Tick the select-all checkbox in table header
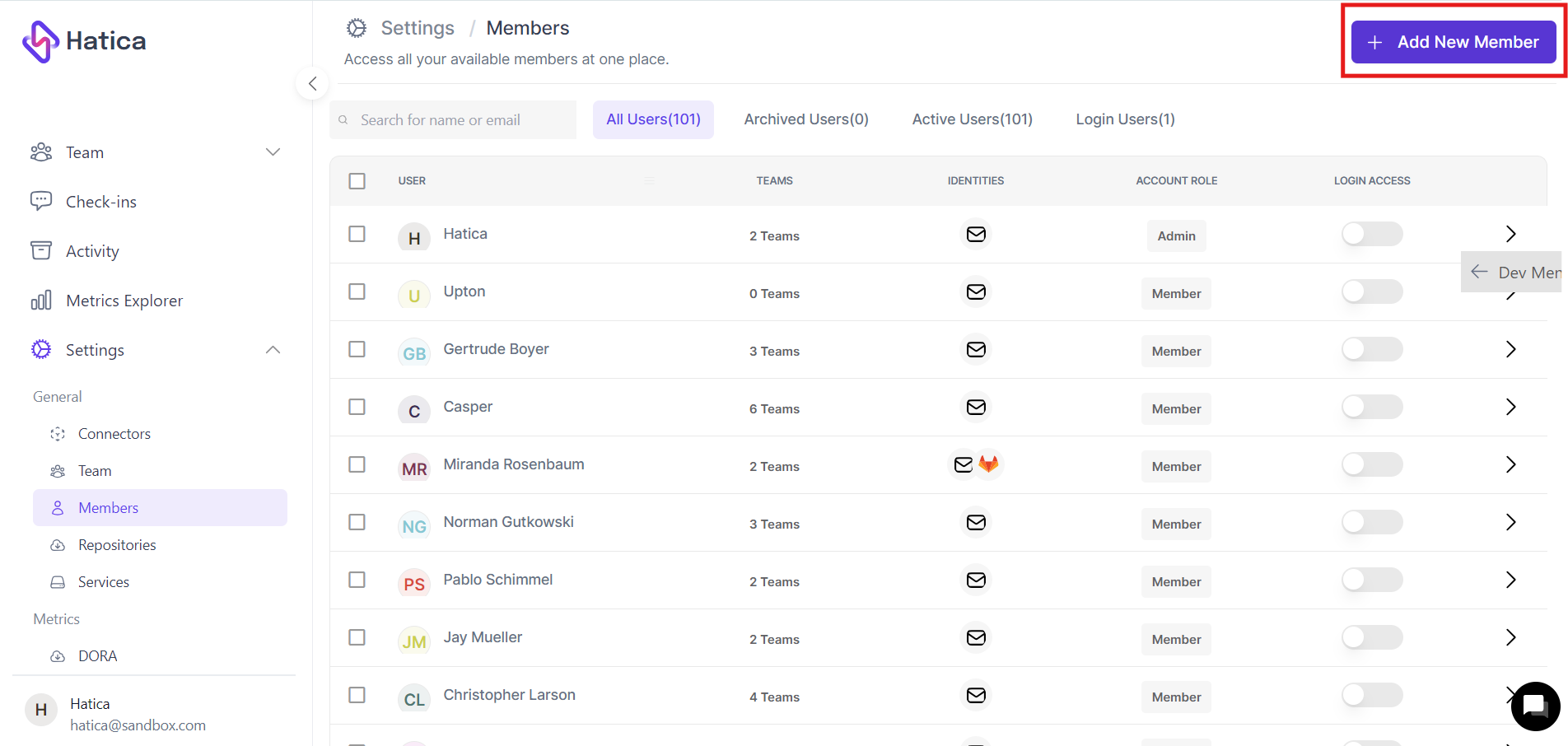Image resolution: width=1568 pixels, height=746 pixels. click(x=357, y=181)
